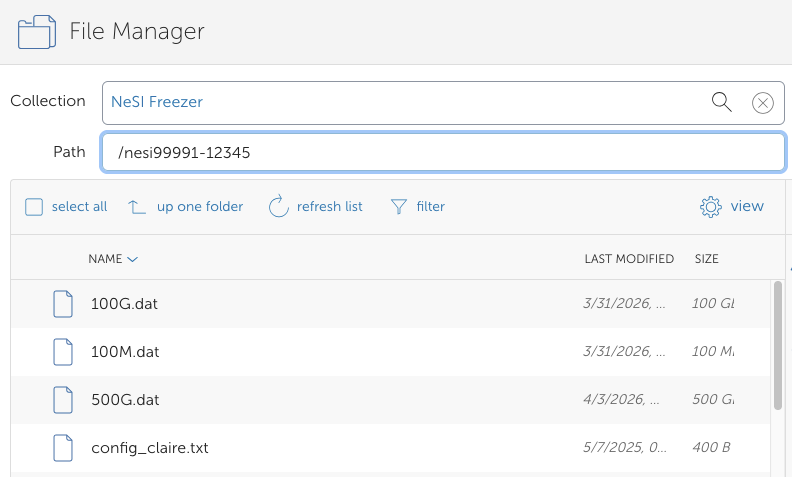
Task: Toggle the NAME column sort arrow
Action: coord(133,259)
